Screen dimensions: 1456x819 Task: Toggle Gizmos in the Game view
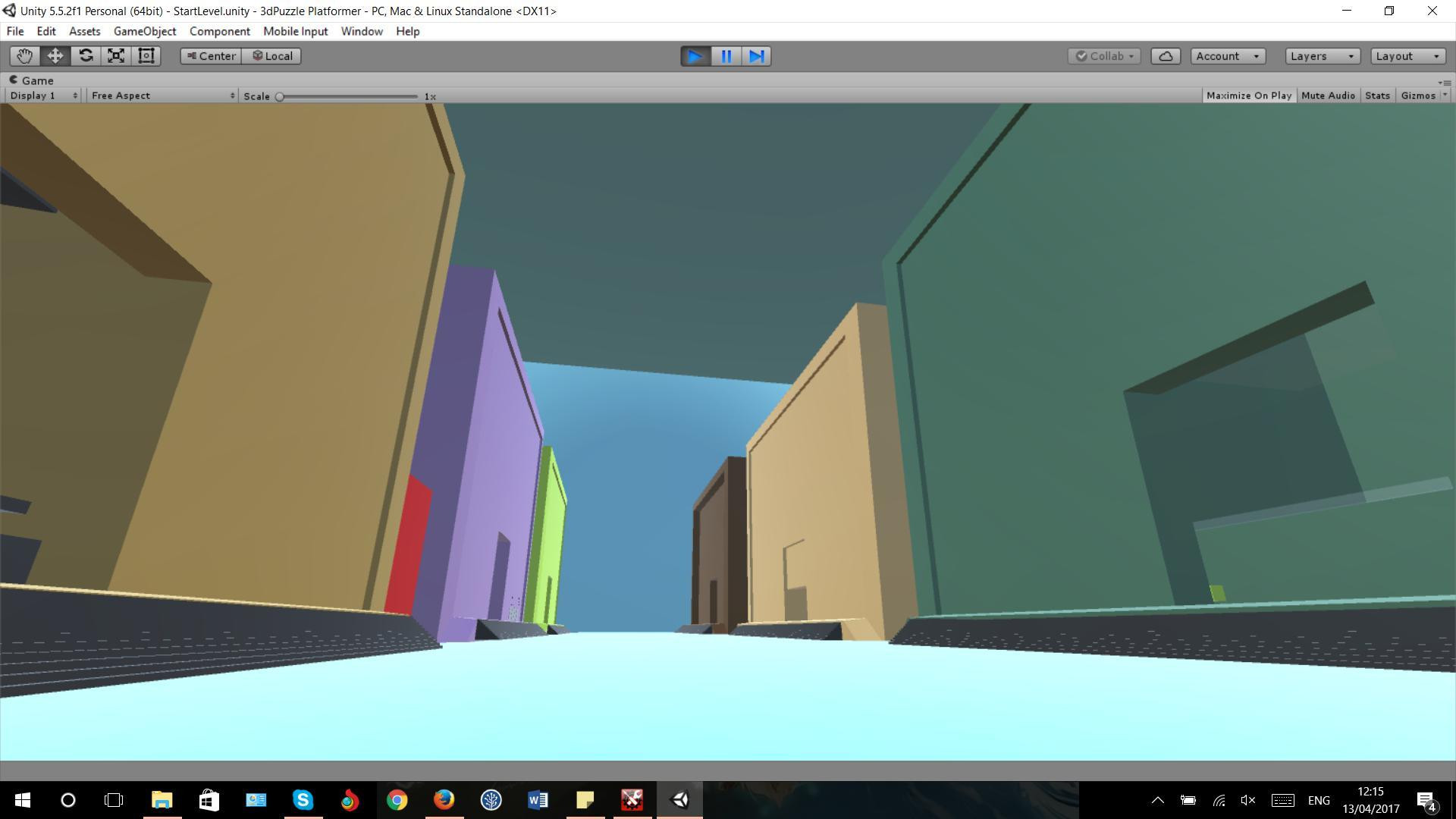(x=1417, y=96)
